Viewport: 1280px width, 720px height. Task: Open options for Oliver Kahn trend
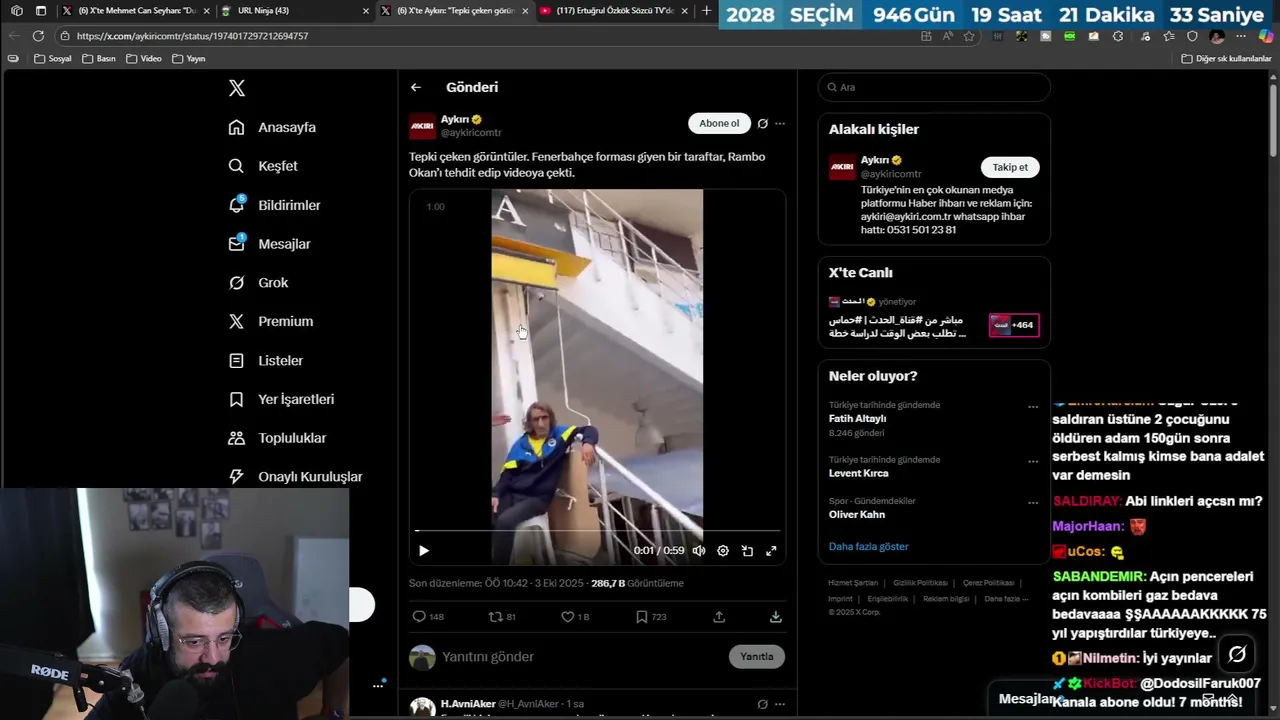point(1033,503)
